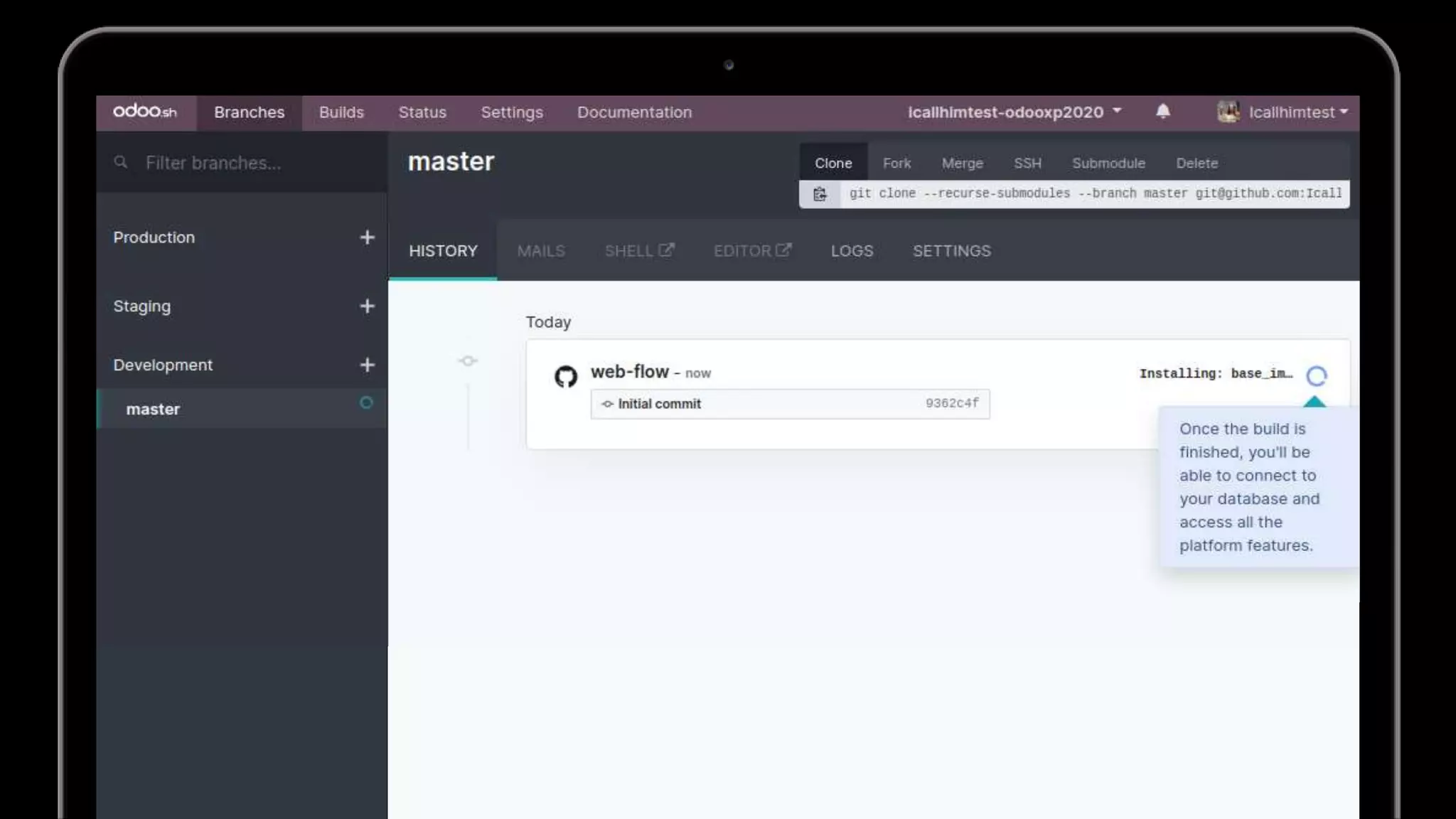Screen dimensions: 1456x819
Task: Switch to the LOGS tab
Action: click(852, 251)
